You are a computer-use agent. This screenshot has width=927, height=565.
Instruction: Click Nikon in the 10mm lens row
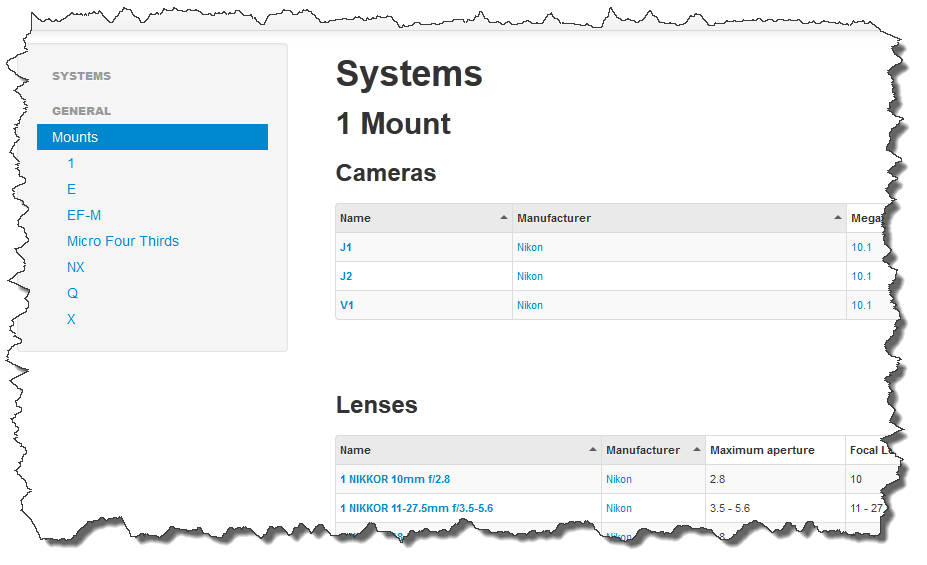tap(619, 479)
